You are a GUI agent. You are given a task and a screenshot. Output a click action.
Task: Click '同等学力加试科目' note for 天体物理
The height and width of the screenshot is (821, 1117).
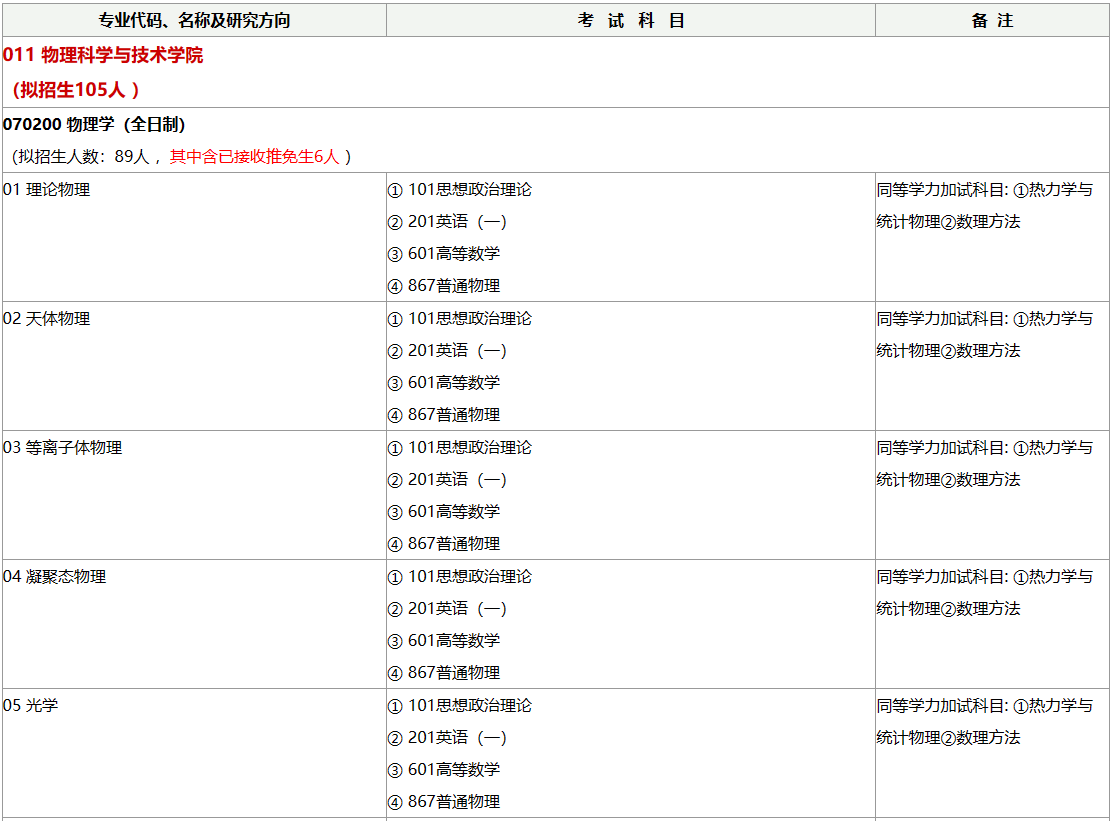click(x=940, y=319)
